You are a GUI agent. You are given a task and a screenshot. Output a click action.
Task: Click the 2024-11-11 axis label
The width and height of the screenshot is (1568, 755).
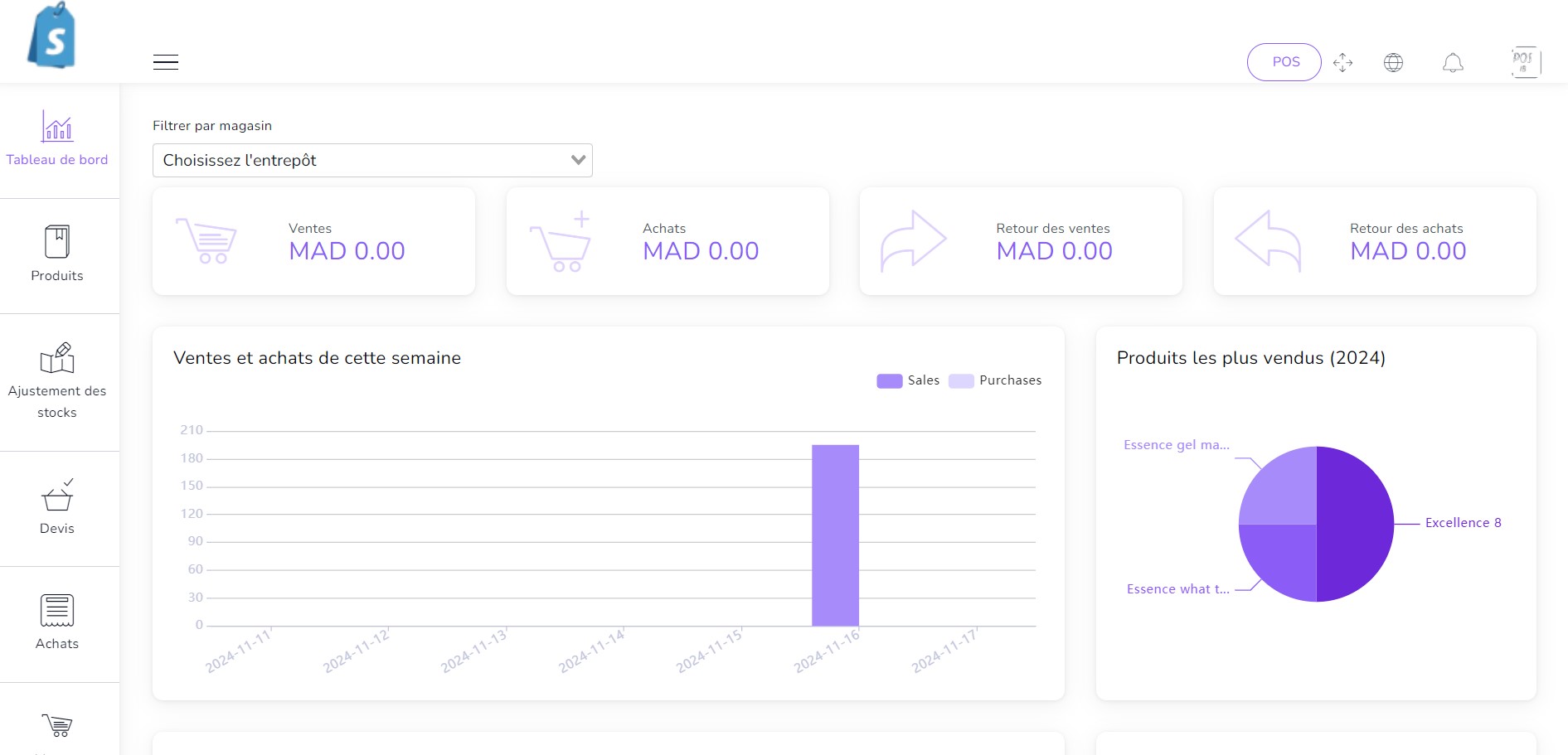(239, 651)
